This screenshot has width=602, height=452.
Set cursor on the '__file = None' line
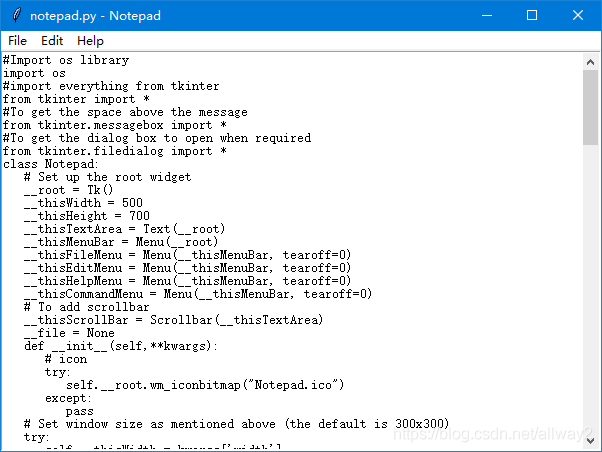[69, 333]
